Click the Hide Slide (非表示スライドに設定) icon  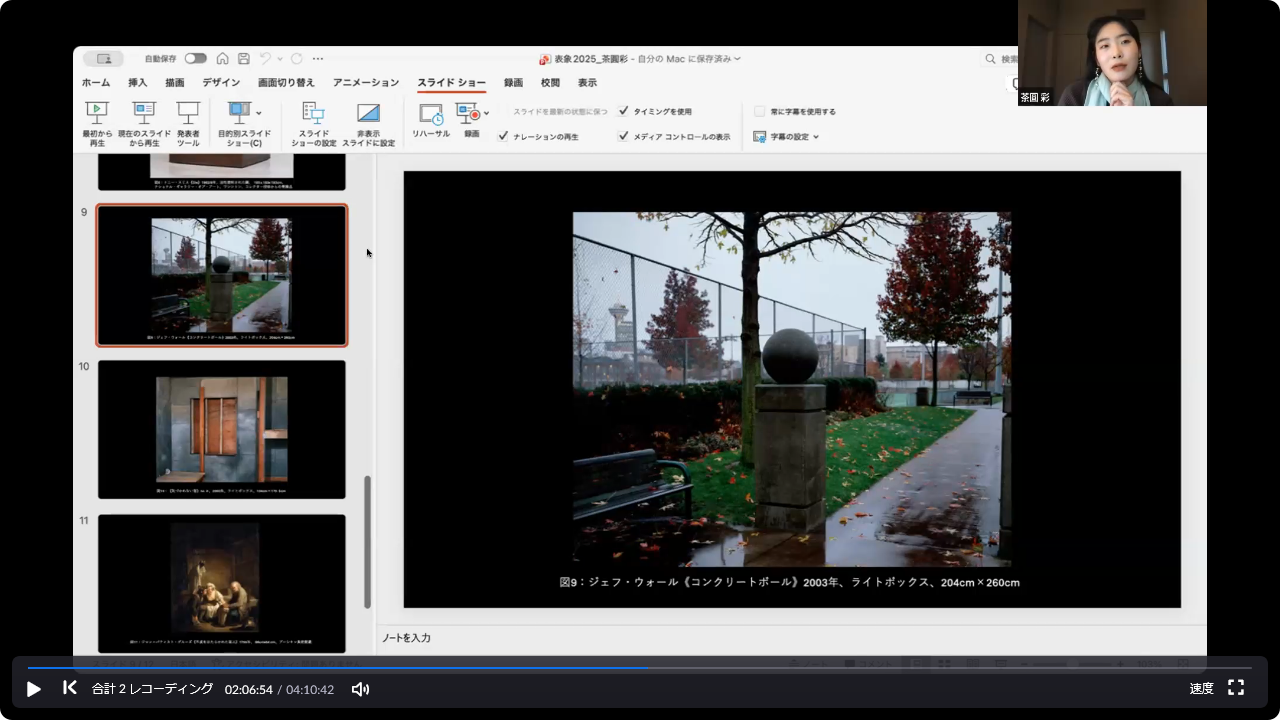click(x=368, y=113)
